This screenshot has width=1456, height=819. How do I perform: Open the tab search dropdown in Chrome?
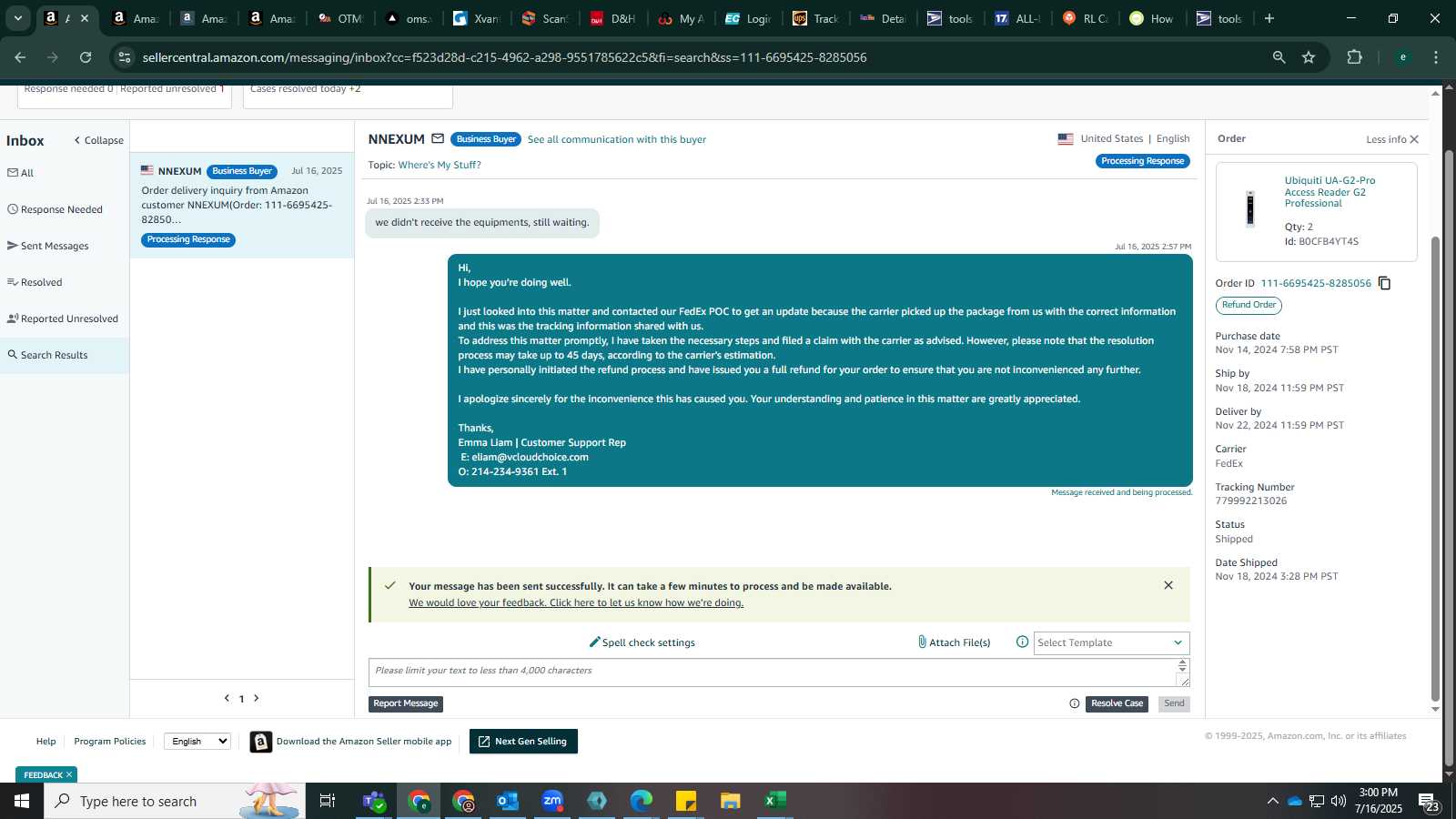pyautogui.click(x=17, y=18)
